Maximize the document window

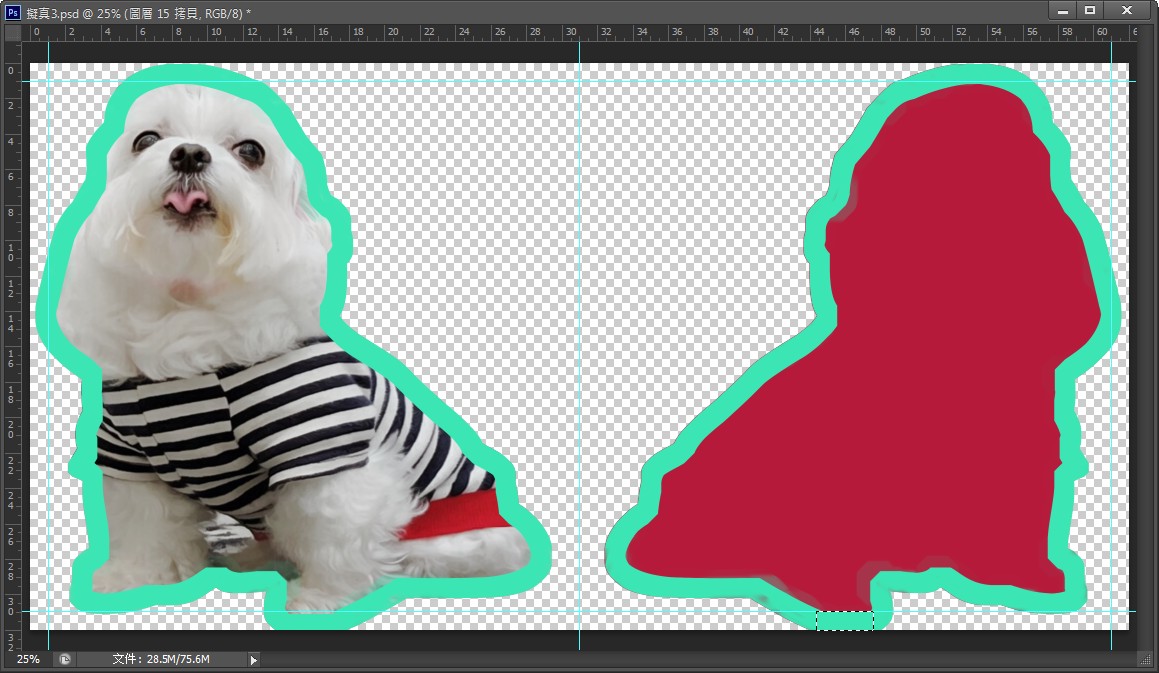(1090, 10)
